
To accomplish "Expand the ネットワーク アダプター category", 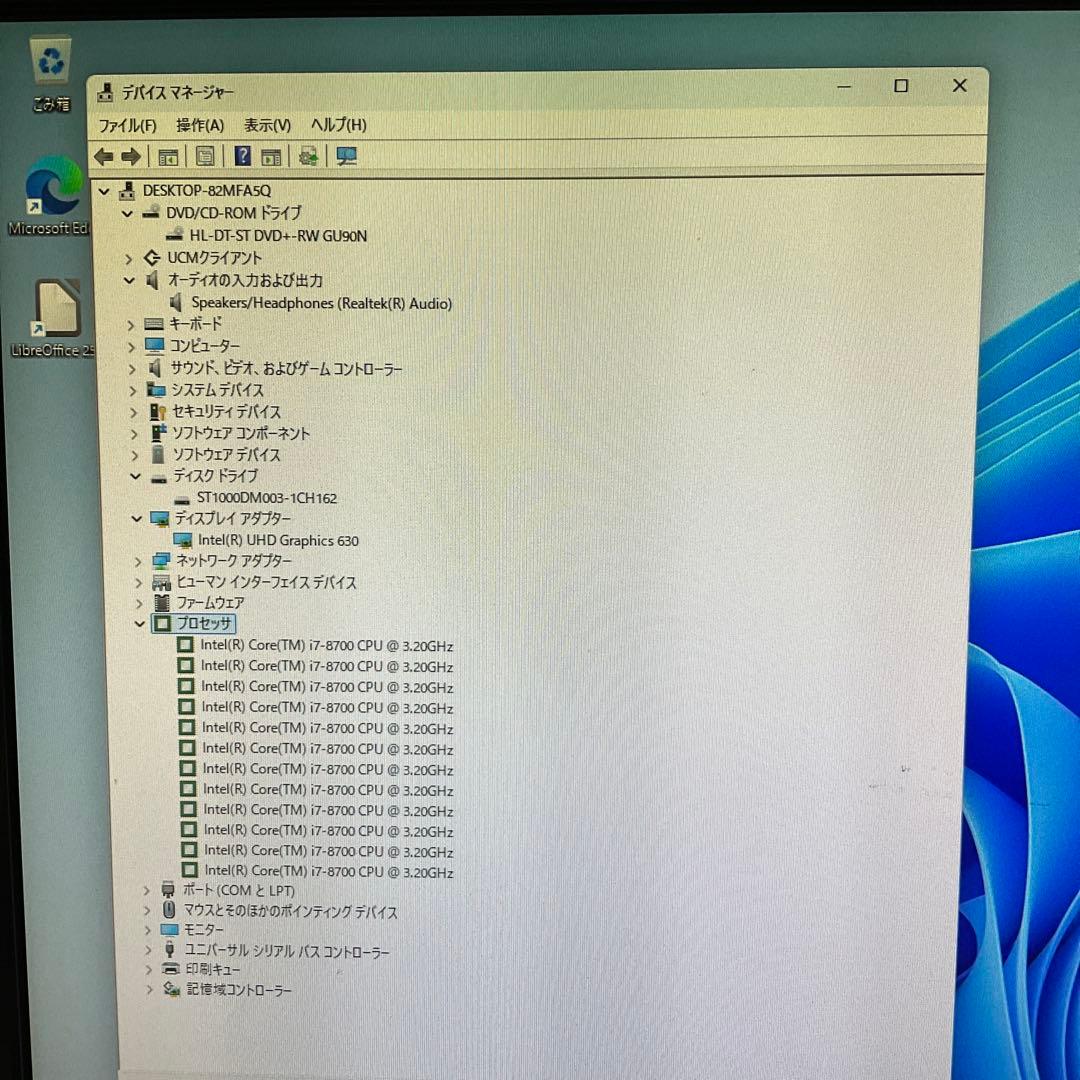I will click(140, 561).
